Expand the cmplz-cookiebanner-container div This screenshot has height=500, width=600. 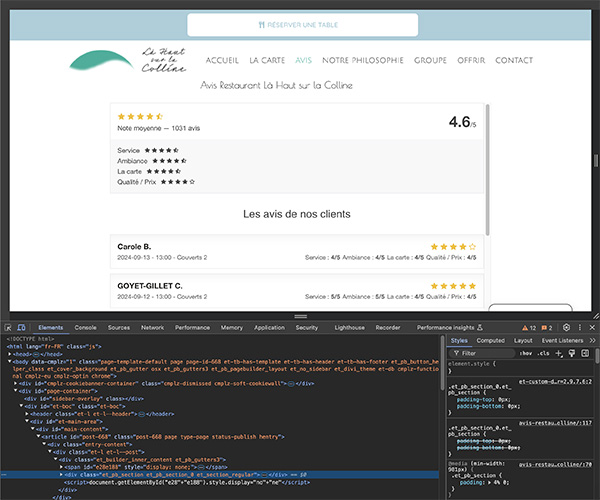15,383
